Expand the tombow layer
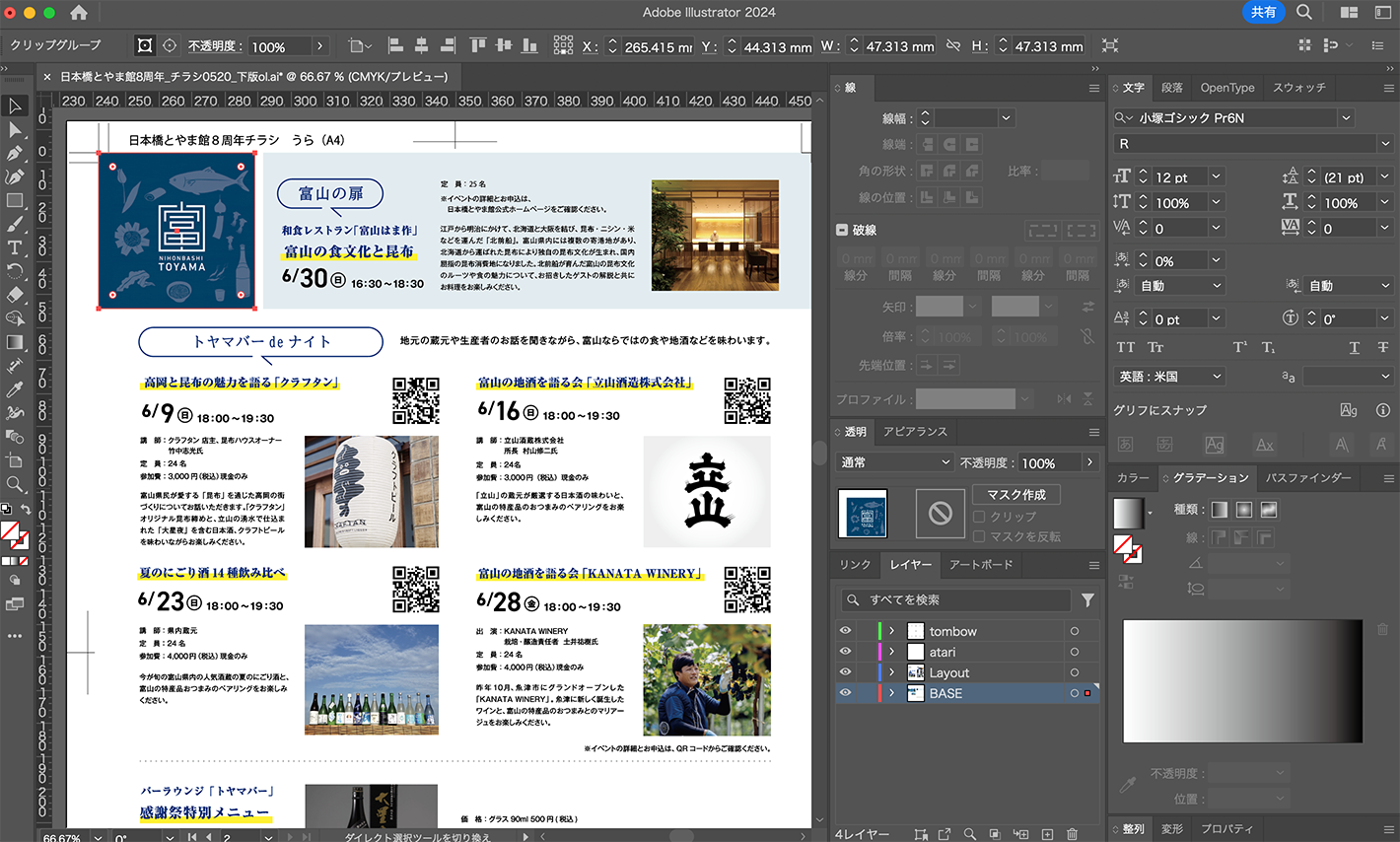Viewport: 1400px width, 842px height. click(892, 631)
